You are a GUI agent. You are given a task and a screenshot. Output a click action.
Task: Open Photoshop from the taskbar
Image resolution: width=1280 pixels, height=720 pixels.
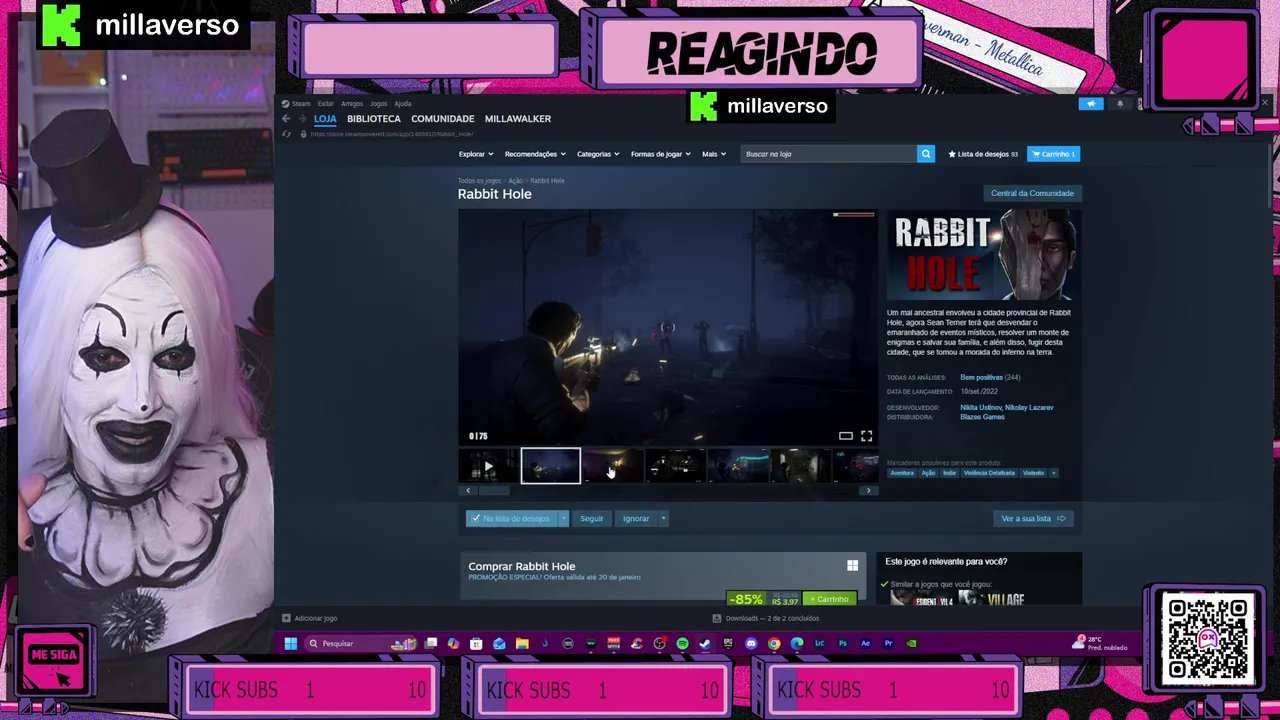pyautogui.click(x=842, y=643)
